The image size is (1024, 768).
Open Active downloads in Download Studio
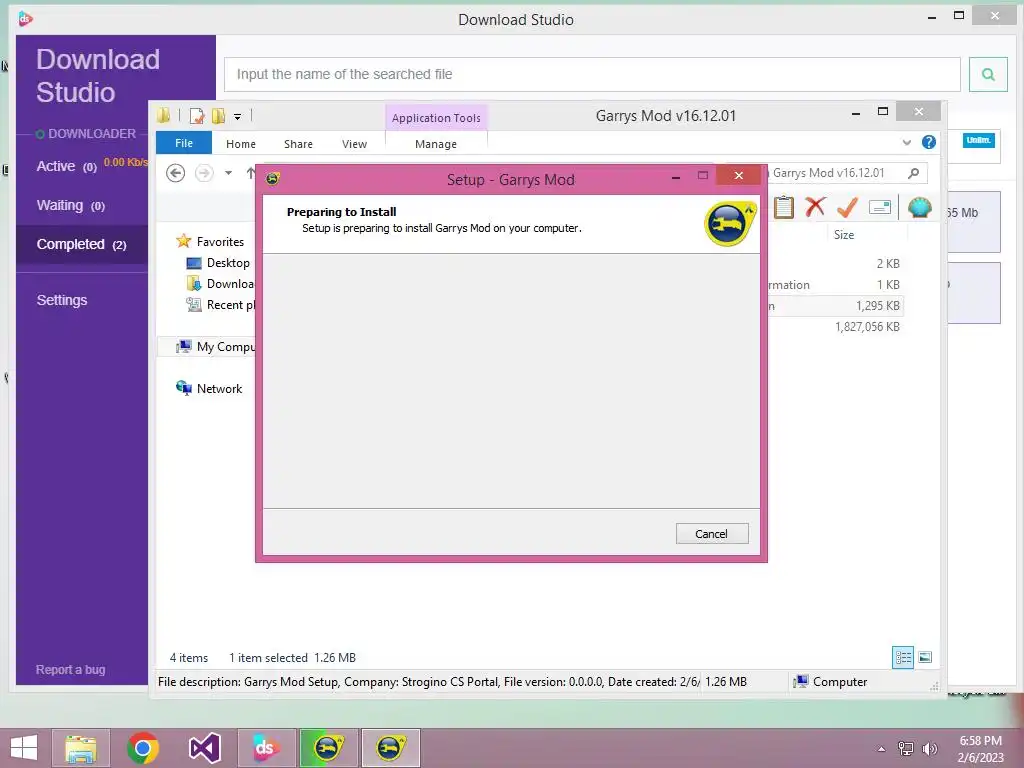(67, 167)
